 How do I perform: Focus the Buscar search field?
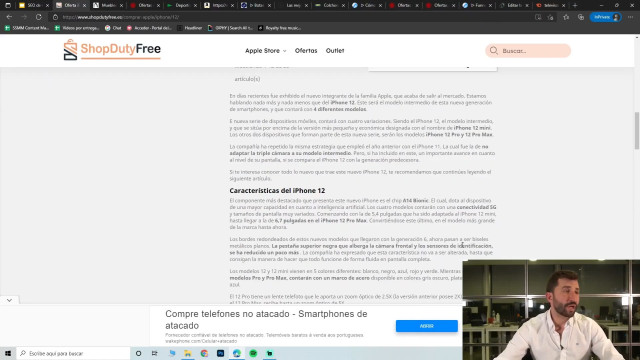528,51
